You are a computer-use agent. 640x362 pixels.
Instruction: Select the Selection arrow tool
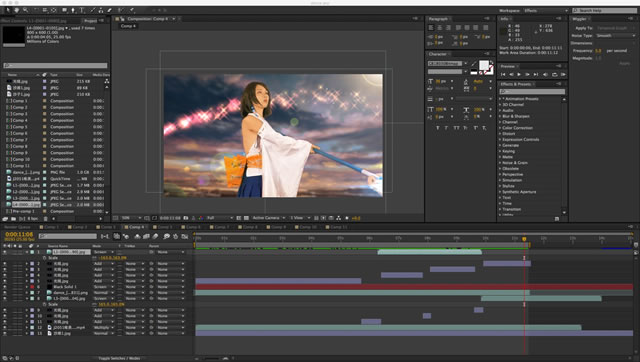pos(8,10)
